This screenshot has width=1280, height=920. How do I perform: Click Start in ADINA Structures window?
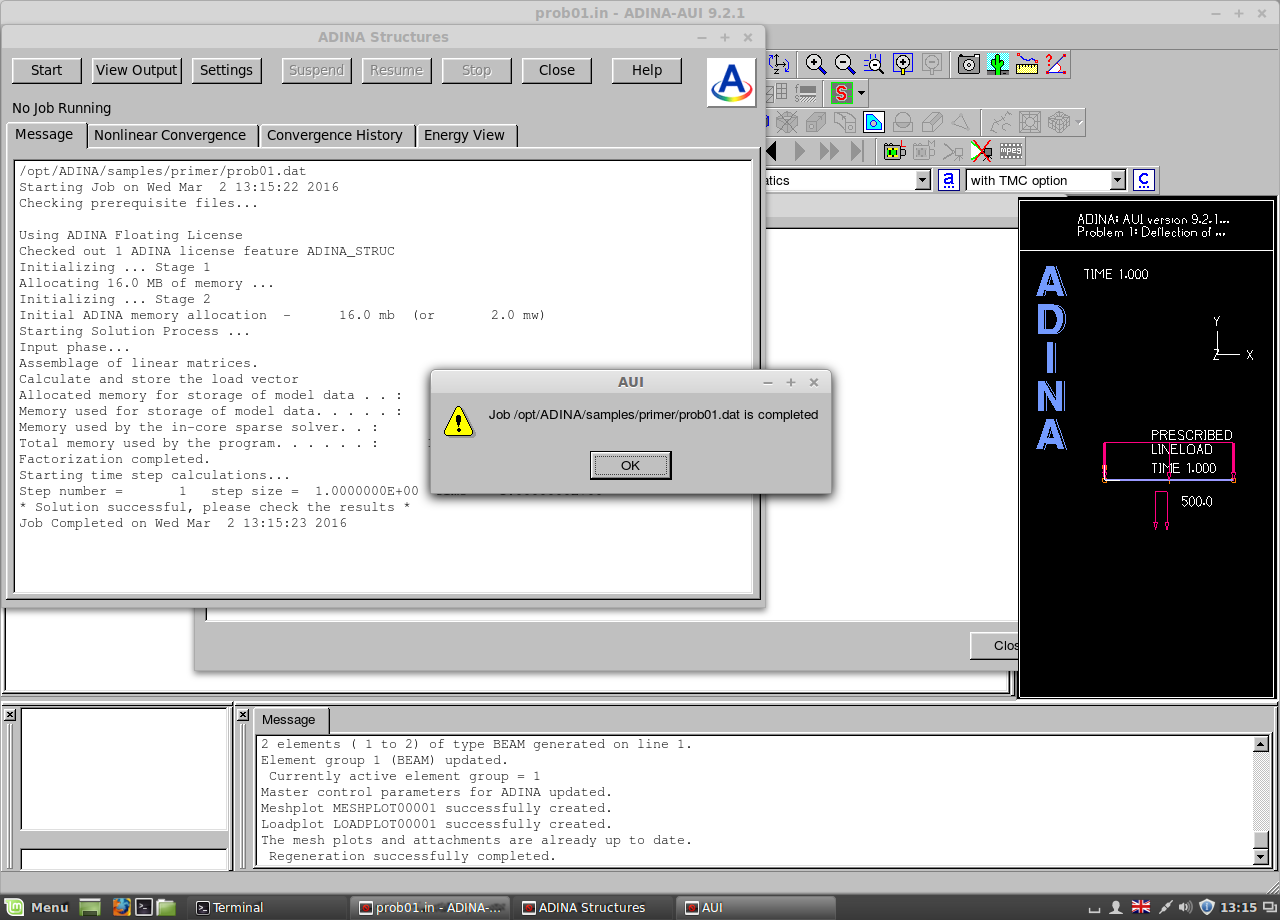[x=47, y=70]
